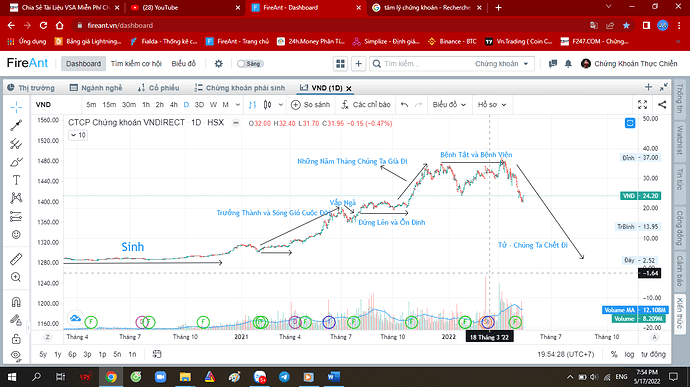
Task: Open the go-to-date calendar icon
Action: (x=157, y=354)
